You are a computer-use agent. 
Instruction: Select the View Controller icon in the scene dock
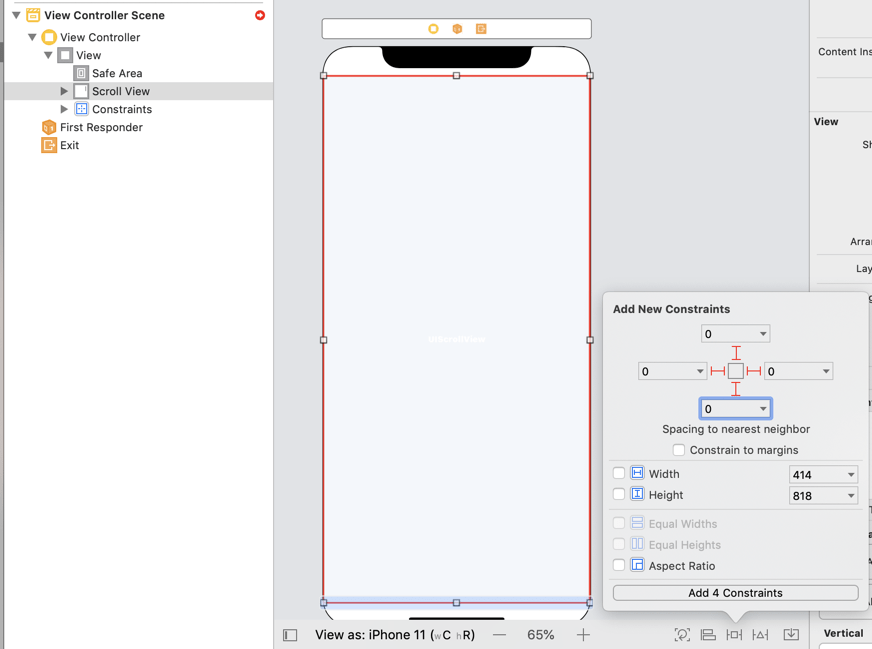pos(433,28)
